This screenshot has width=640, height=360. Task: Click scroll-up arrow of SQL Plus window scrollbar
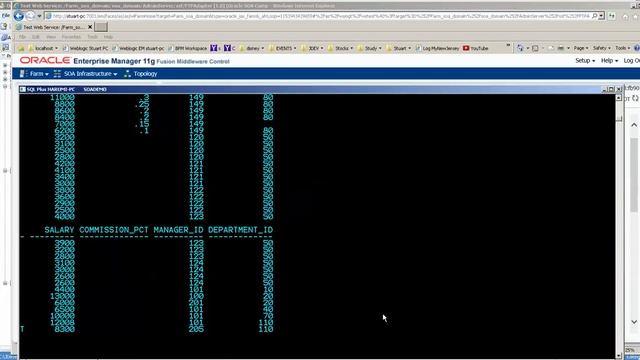619,98
